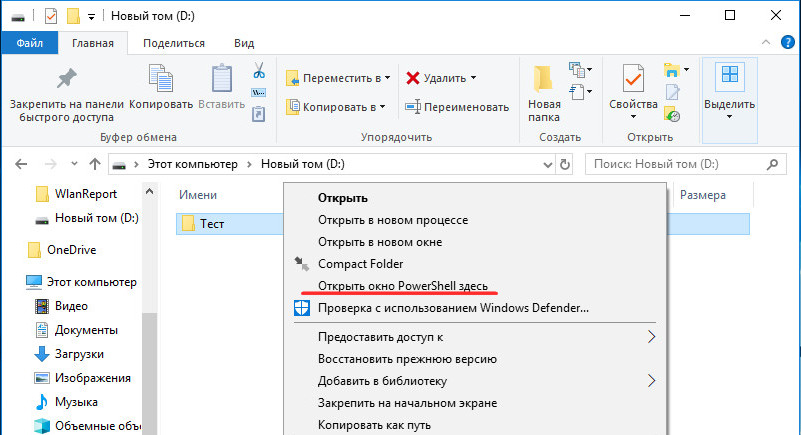Refresh the folder view
The height and width of the screenshot is (435, 801).
pyautogui.click(x=564, y=164)
